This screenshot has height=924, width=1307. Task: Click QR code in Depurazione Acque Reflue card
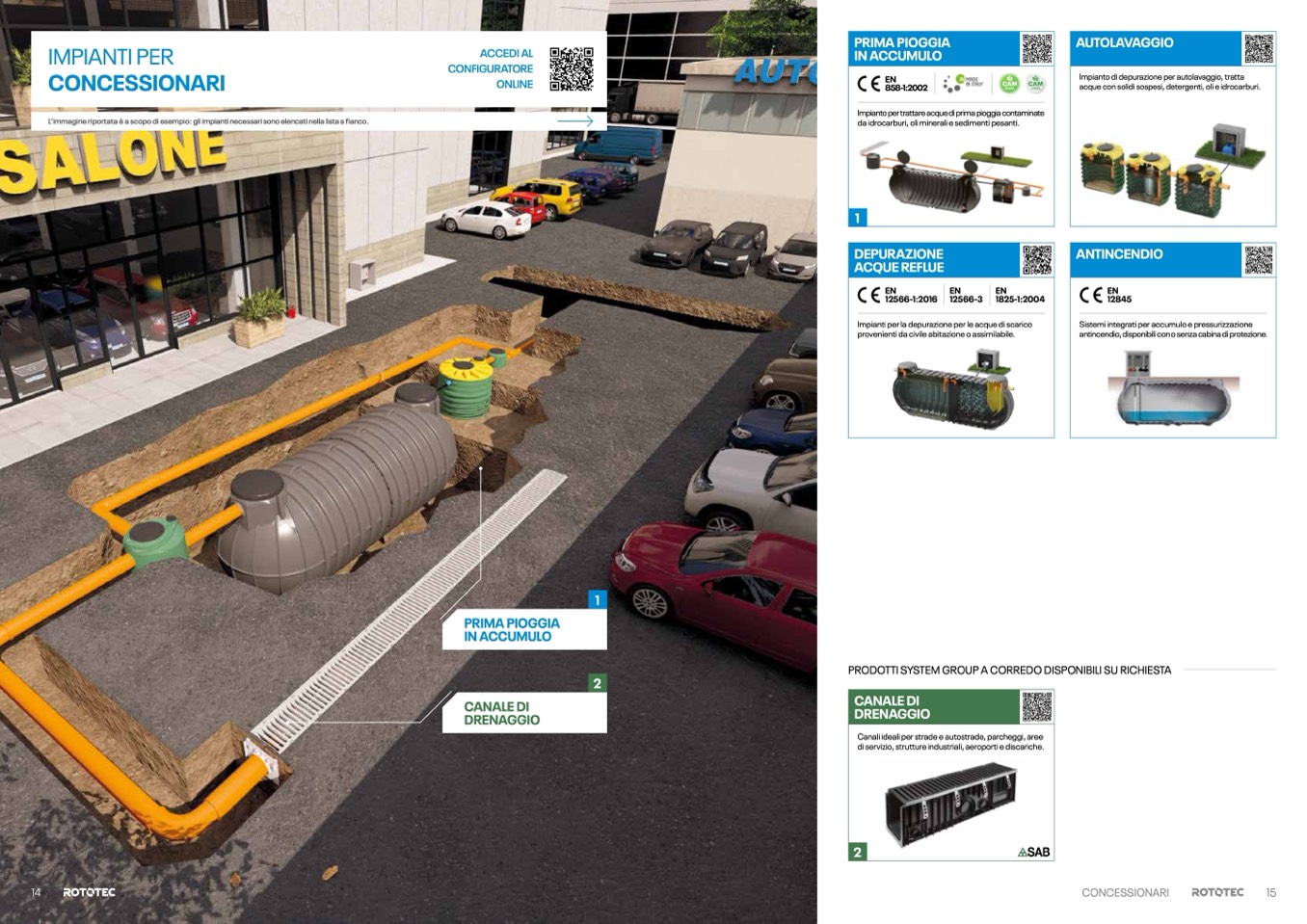[x=1036, y=260]
